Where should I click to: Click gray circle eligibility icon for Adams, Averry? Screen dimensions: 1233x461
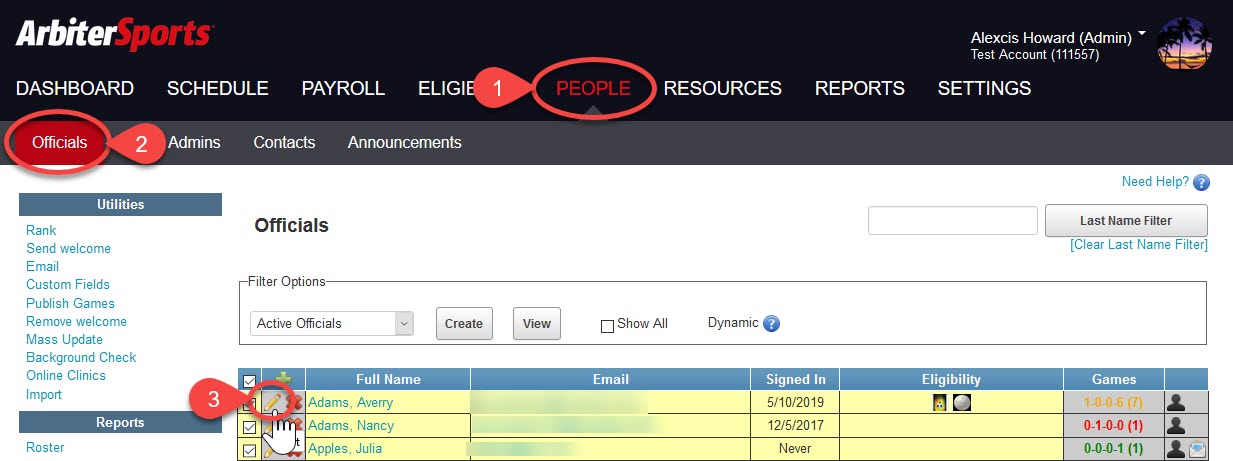tap(961, 402)
